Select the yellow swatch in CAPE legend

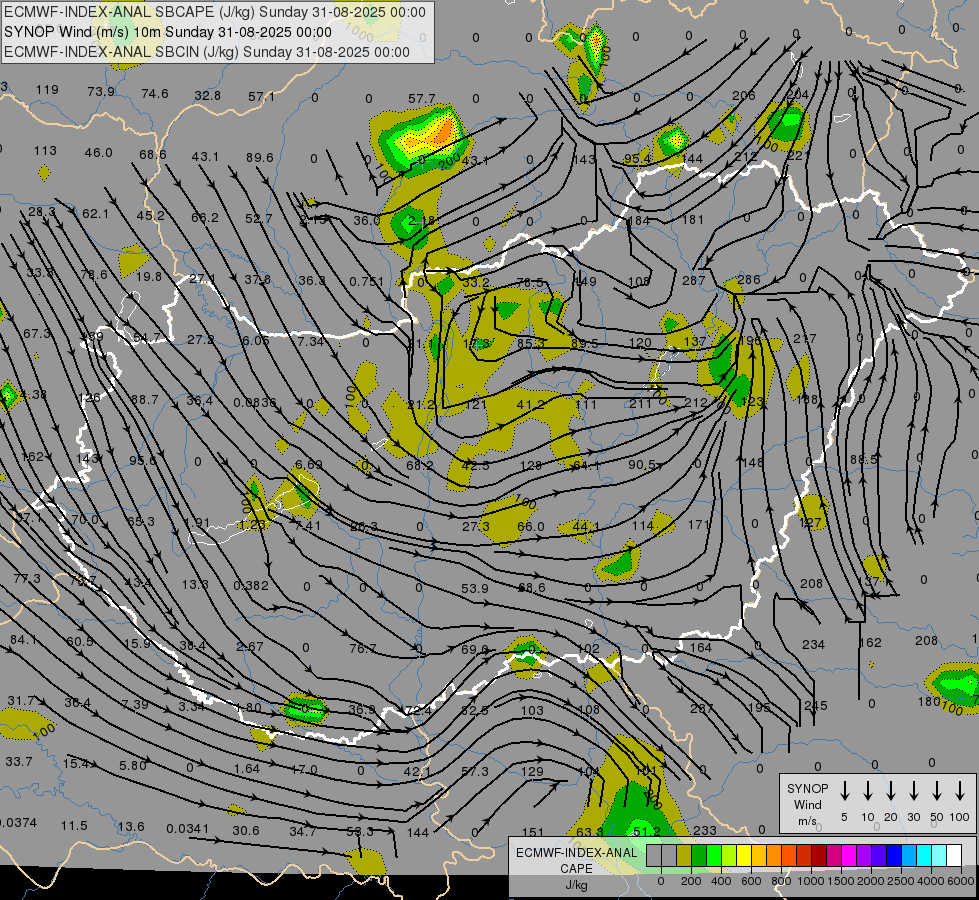click(x=744, y=856)
